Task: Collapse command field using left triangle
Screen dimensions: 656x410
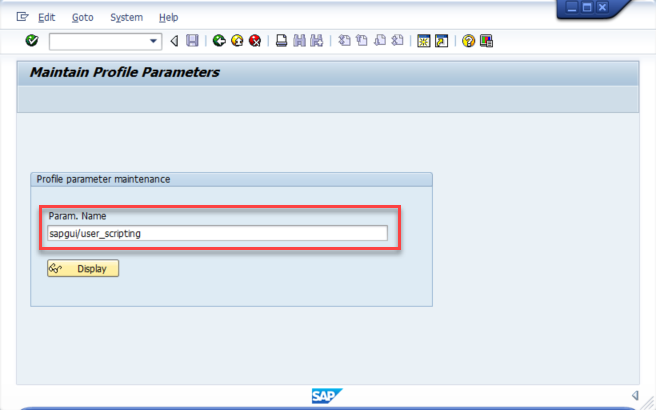Action: (174, 41)
